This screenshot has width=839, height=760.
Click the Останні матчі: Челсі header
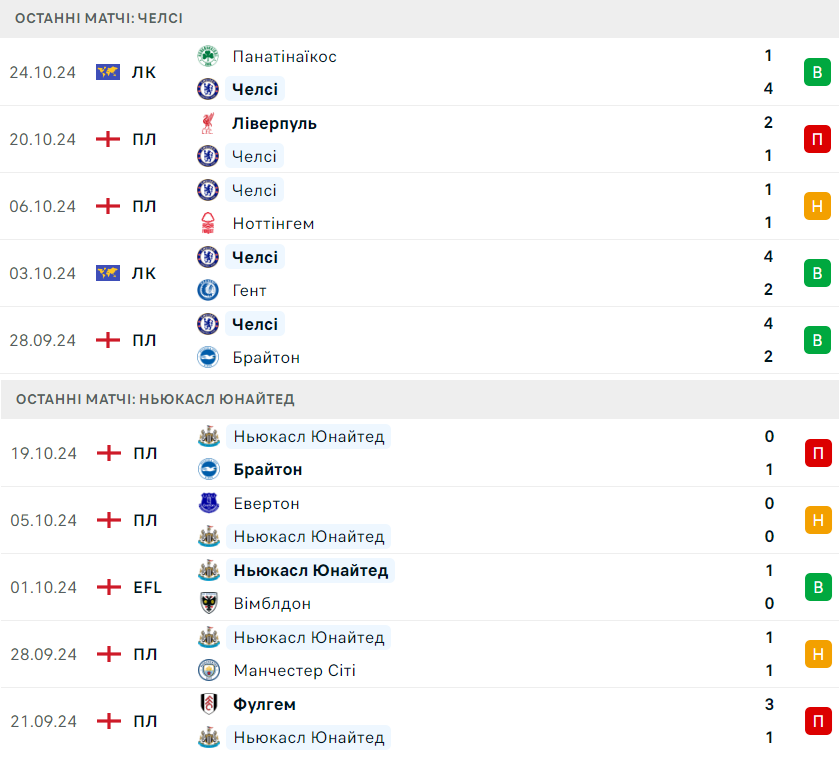pos(99,18)
